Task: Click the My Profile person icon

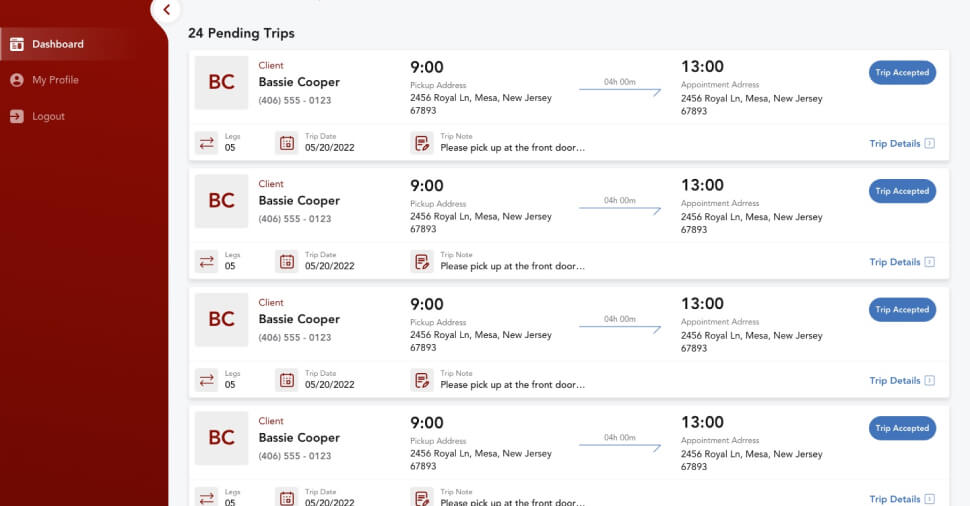Action: pos(17,80)
